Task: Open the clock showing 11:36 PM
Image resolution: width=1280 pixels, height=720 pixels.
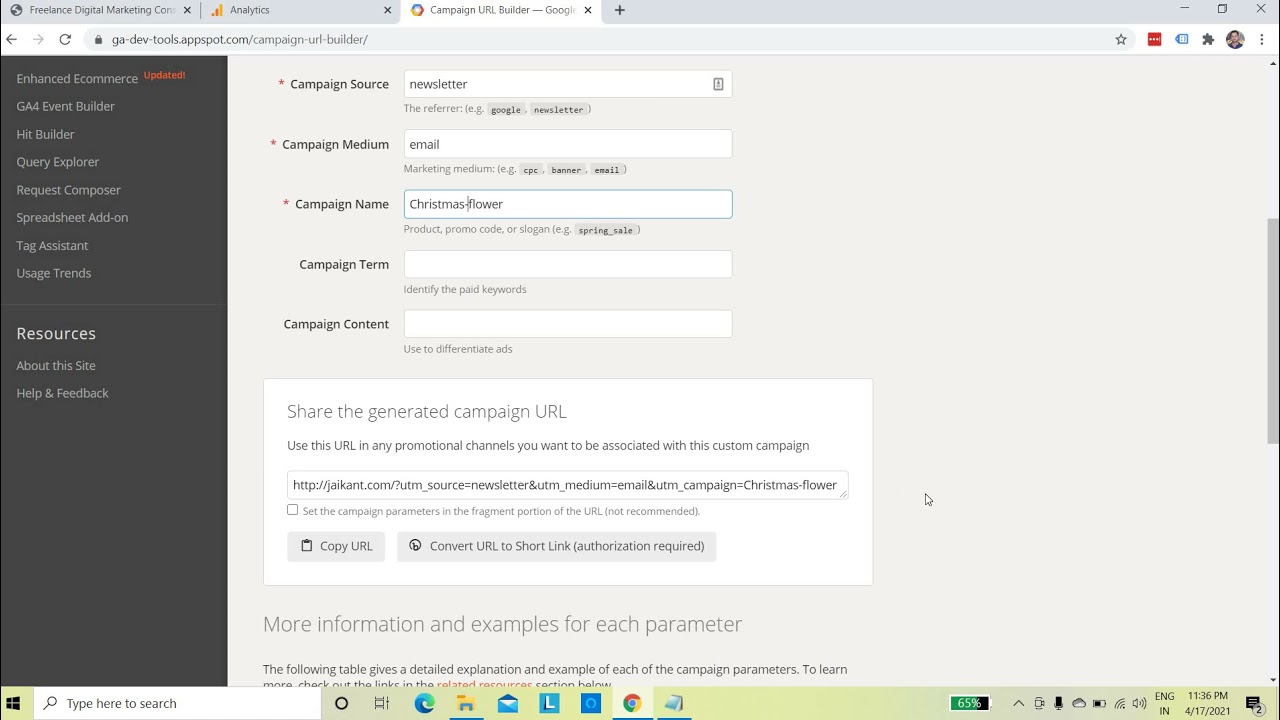Action: click(x=1208, y=703)
